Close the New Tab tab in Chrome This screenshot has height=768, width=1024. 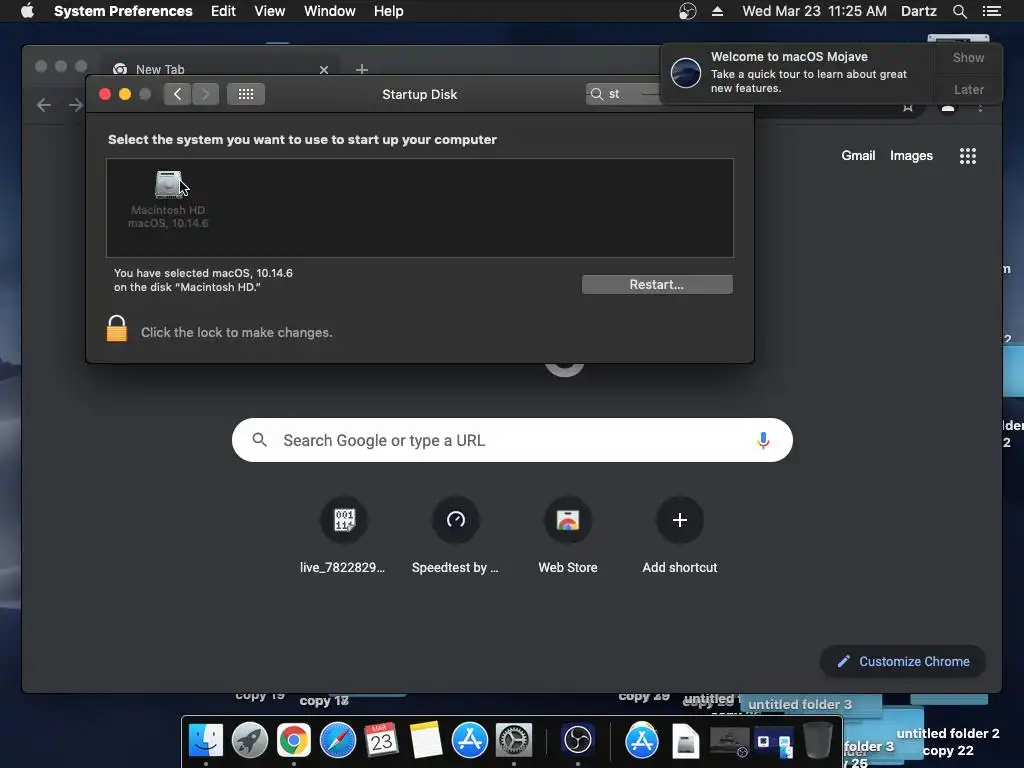pos(323,69)
